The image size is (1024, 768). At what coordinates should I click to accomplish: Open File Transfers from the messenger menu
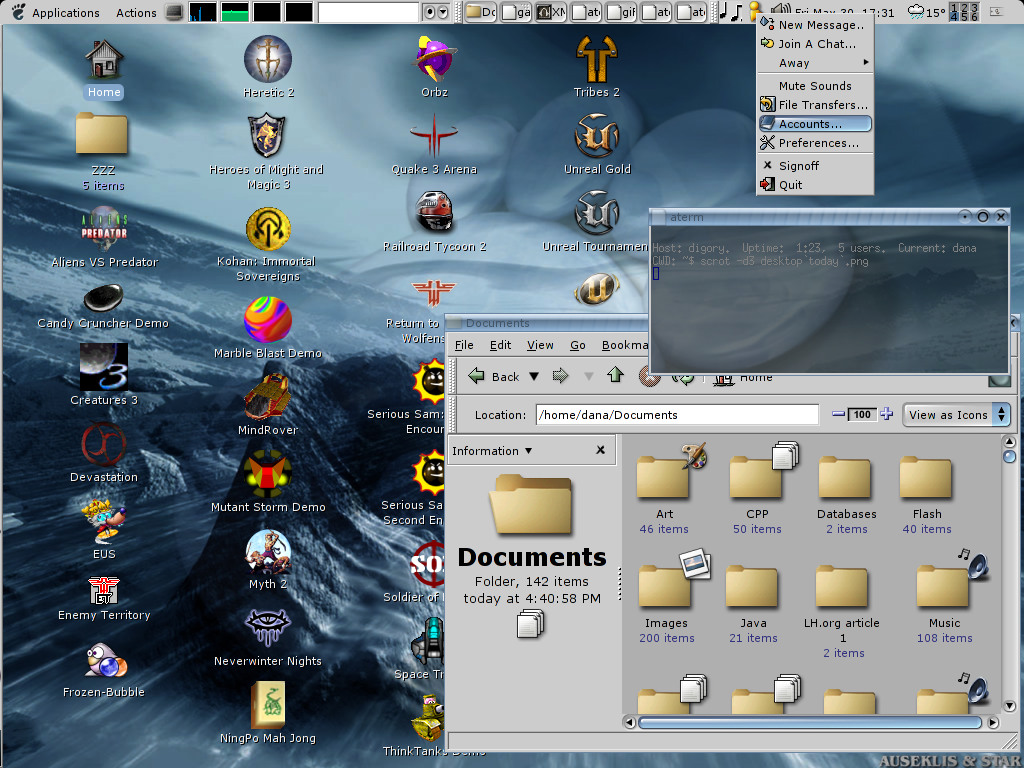coord(815,104)
